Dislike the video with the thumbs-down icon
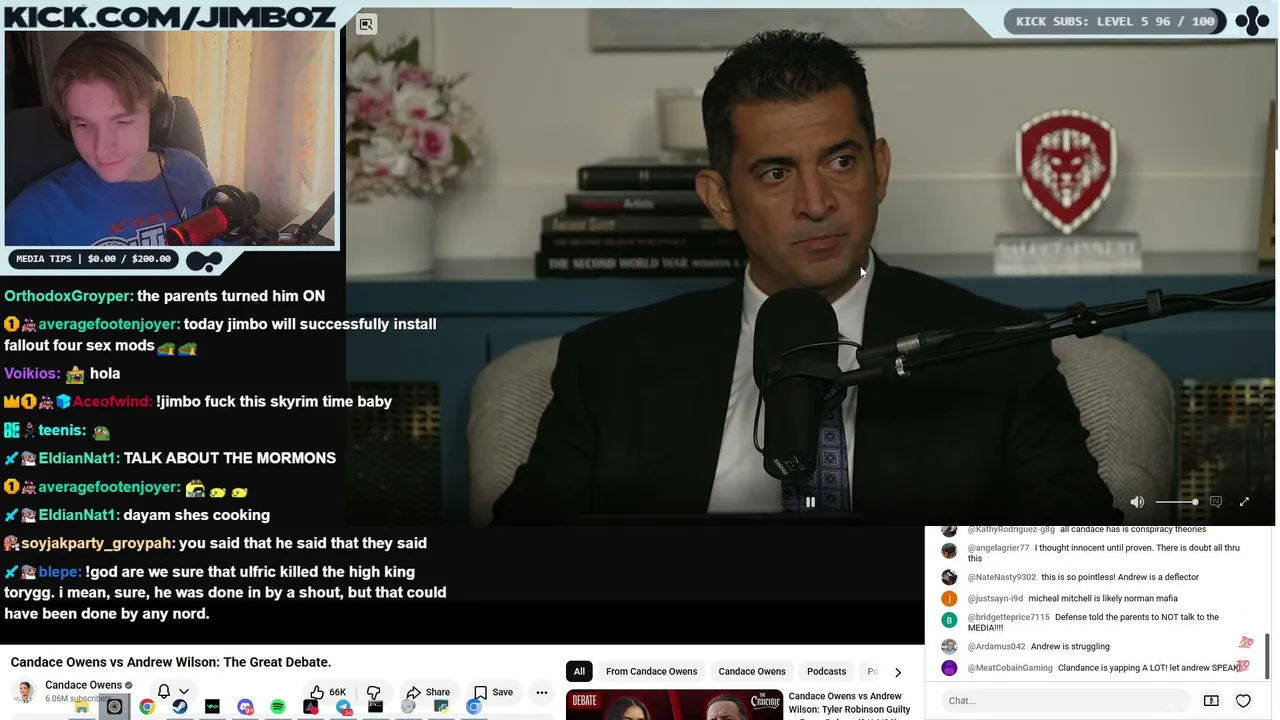The width and height of the screenshot is (1280, 720). 374,692
